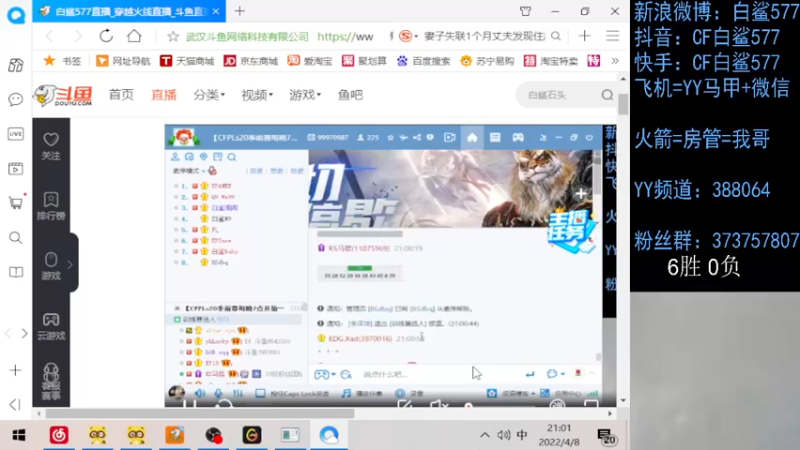The image size is (800, 450).
Task: Expand the 视频 dropdown menu
Action: [257, 95]
